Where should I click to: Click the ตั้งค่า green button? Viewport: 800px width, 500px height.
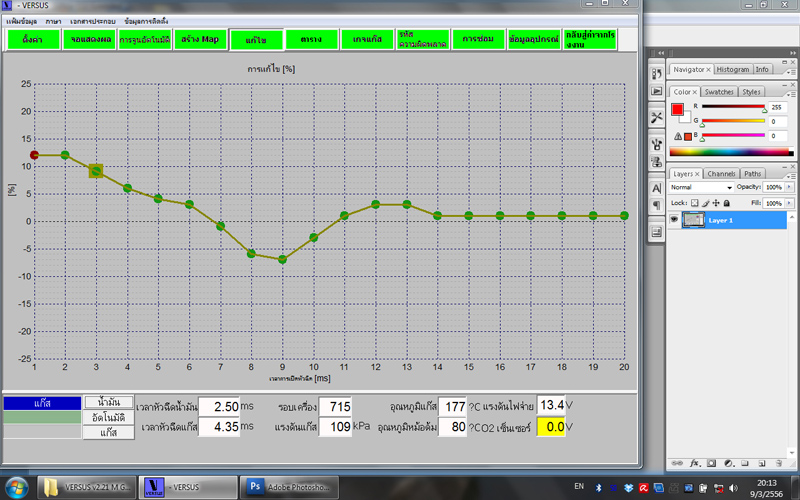(33, 39)
